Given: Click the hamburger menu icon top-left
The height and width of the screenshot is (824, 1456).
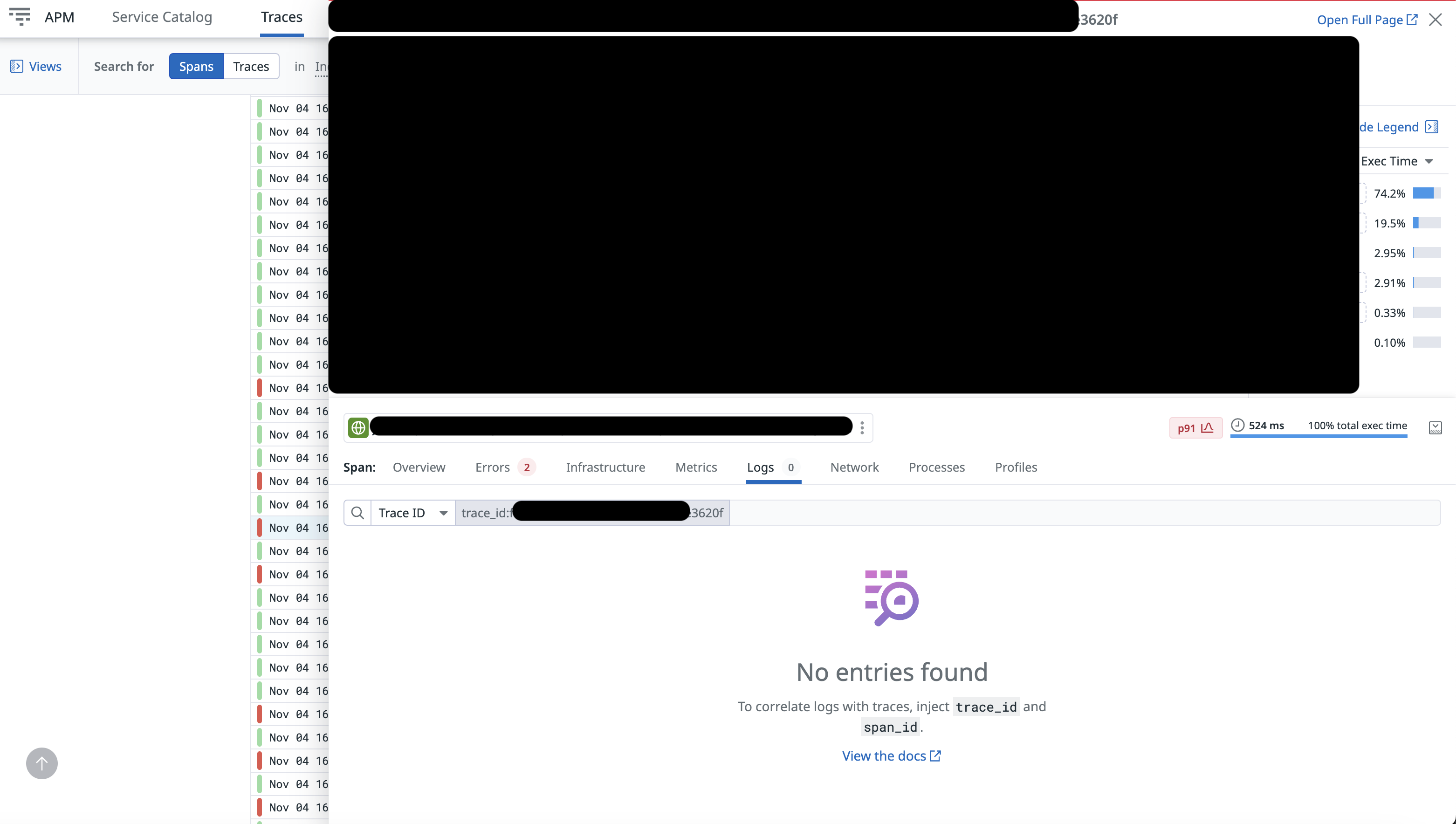Looking at the screenshot, I should coord(19,15).
